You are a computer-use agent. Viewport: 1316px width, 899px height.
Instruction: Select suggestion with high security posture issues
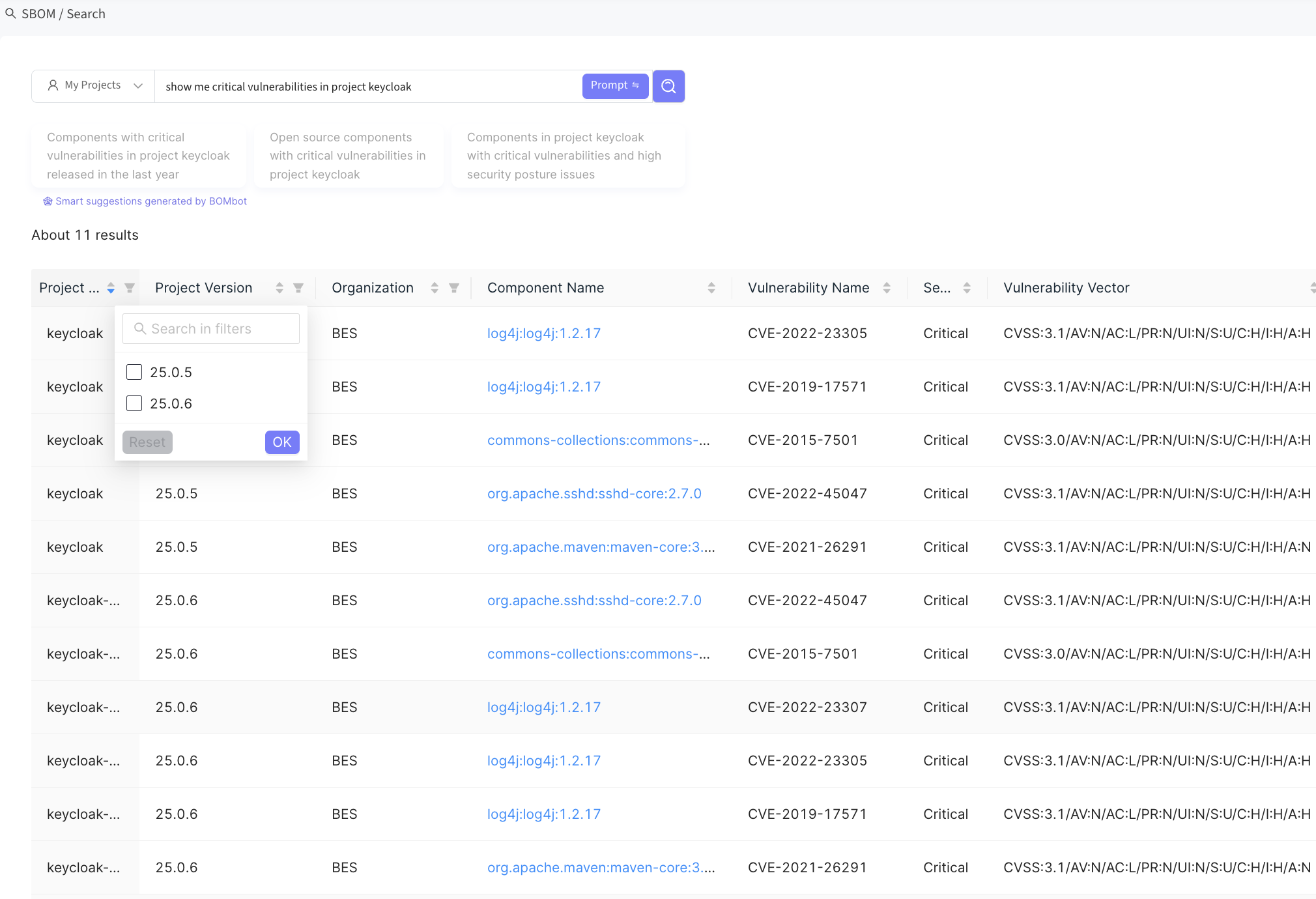pos(567,156)
